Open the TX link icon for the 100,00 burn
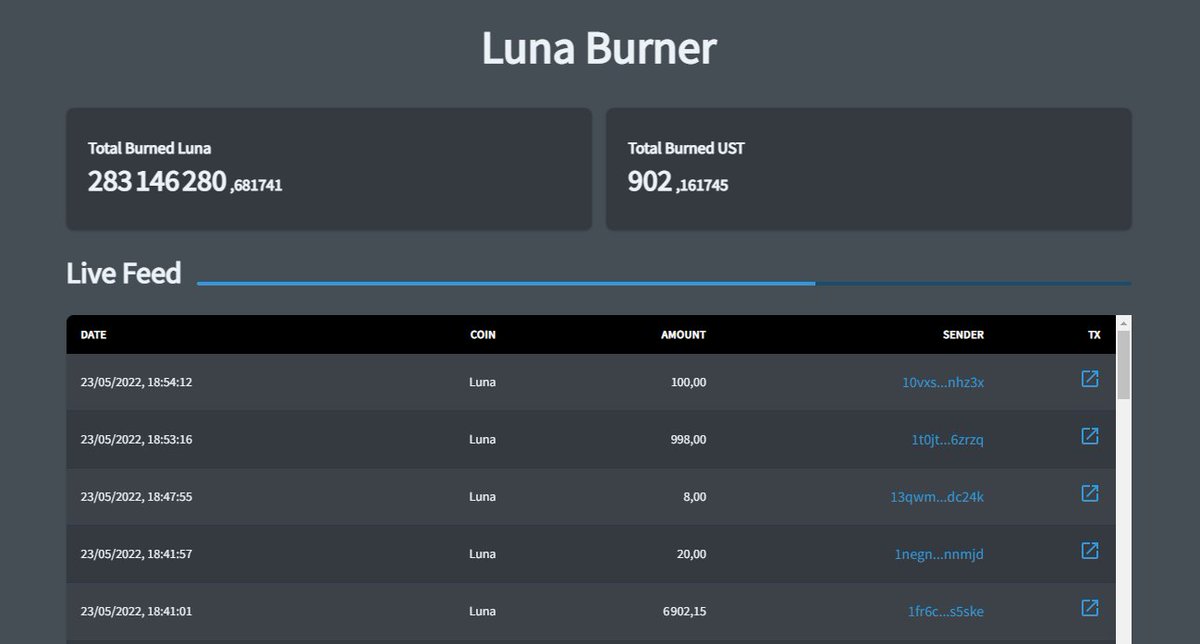Image resolution: width=1200 pixels, height=644 pixels. pyautogui.click(x=1089, y=379)
